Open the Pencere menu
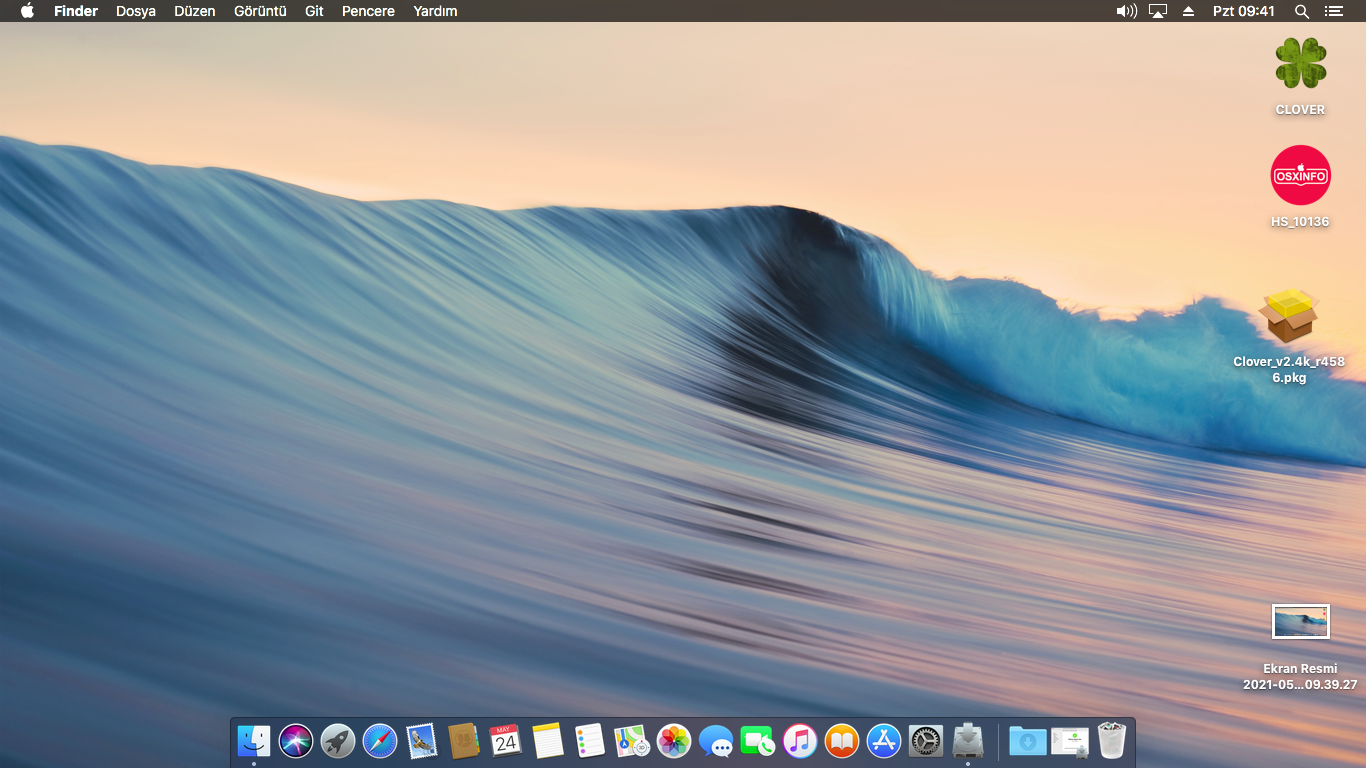This screenshot has width=1366, height=768. point(368,11)
